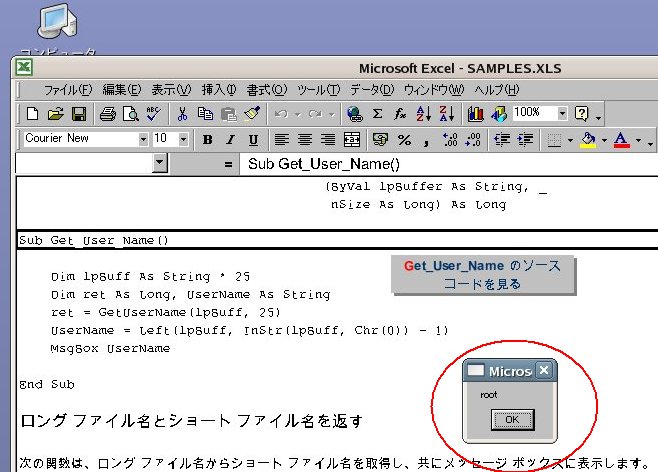
Task: Sort descending with the Z-A icon
Action: [x=446, y=114]
